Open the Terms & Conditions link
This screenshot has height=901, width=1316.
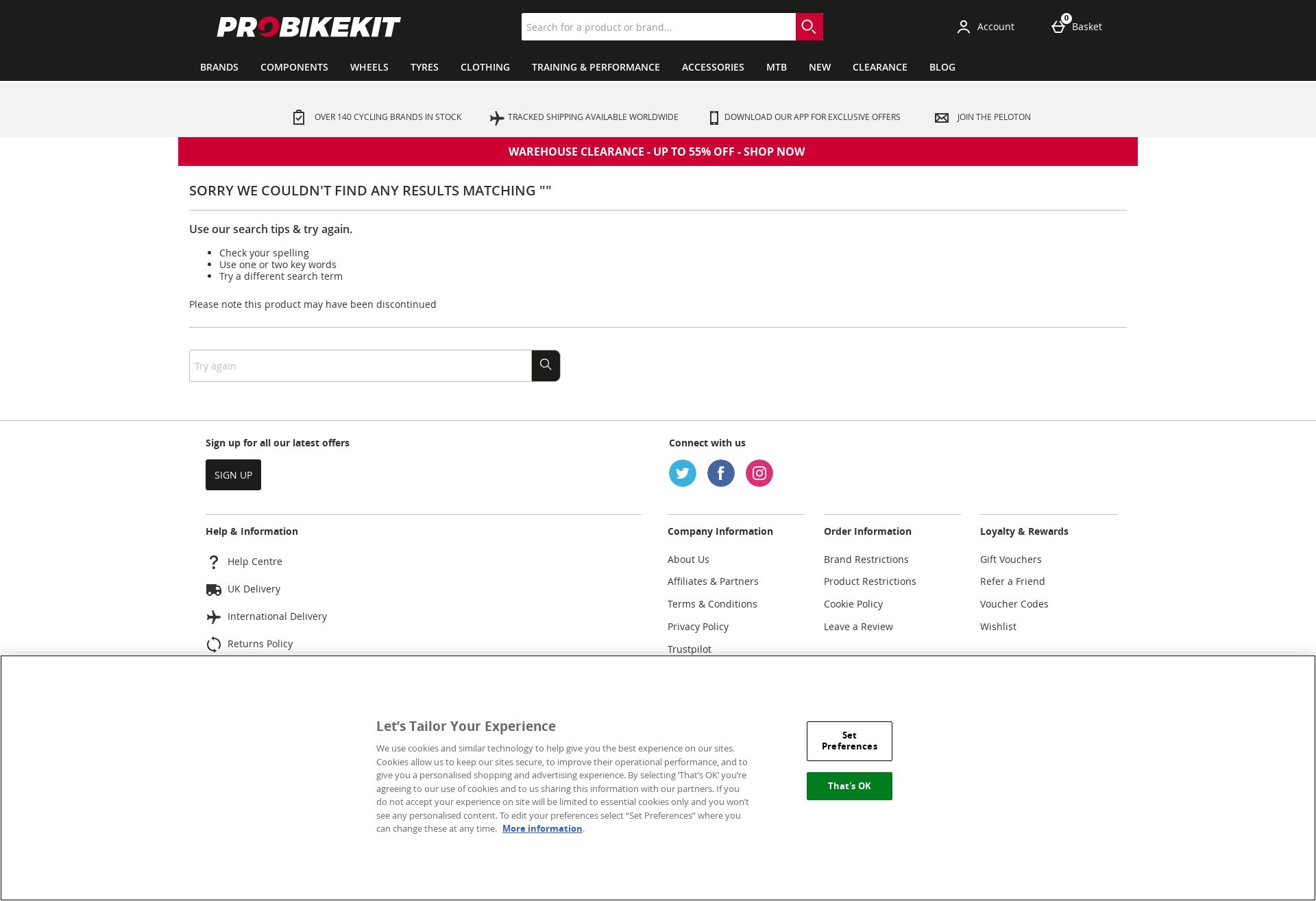712,604
